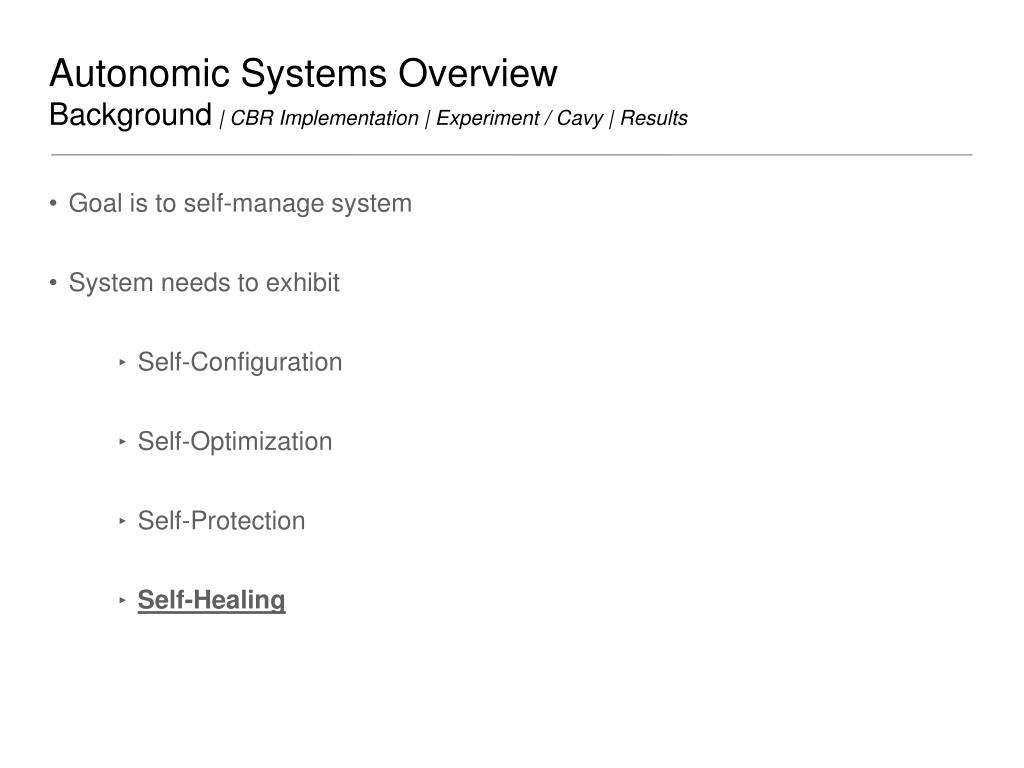Select the arrow bullet before Self-Configuration
The image size is (1024, 768).
122,362
